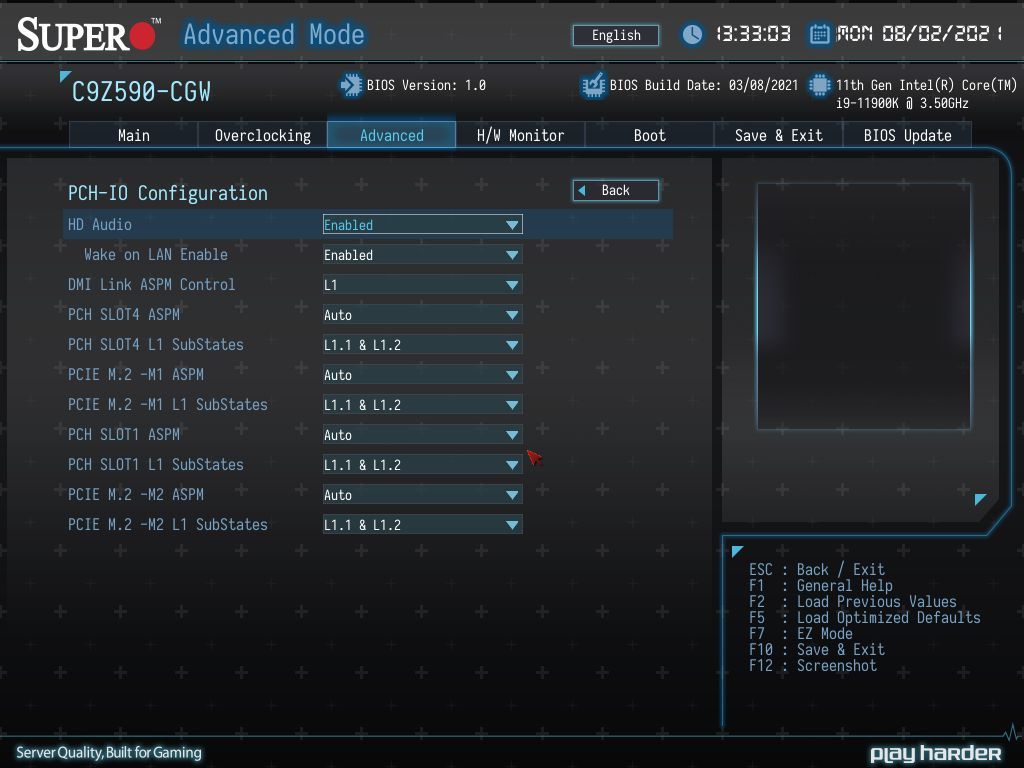Select the PCIE M.2 -M1 ASPM label
This screenshot has height=768, width=1024.
[x=136, y=375]
